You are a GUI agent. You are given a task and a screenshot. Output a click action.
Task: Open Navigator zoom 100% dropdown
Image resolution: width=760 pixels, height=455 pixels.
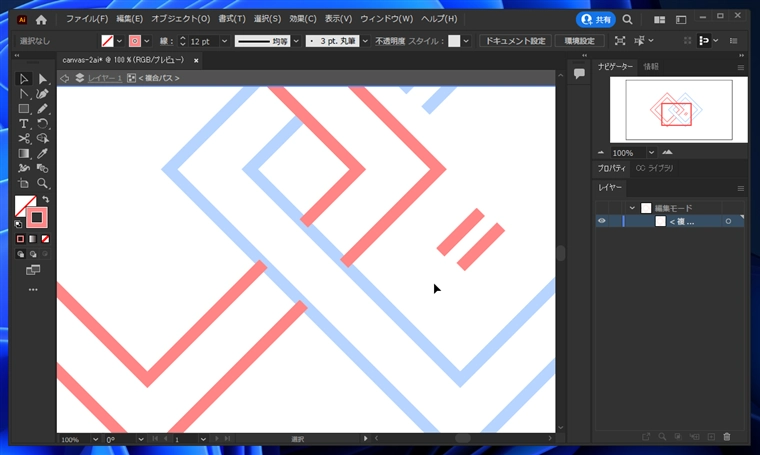click(651, 153)
